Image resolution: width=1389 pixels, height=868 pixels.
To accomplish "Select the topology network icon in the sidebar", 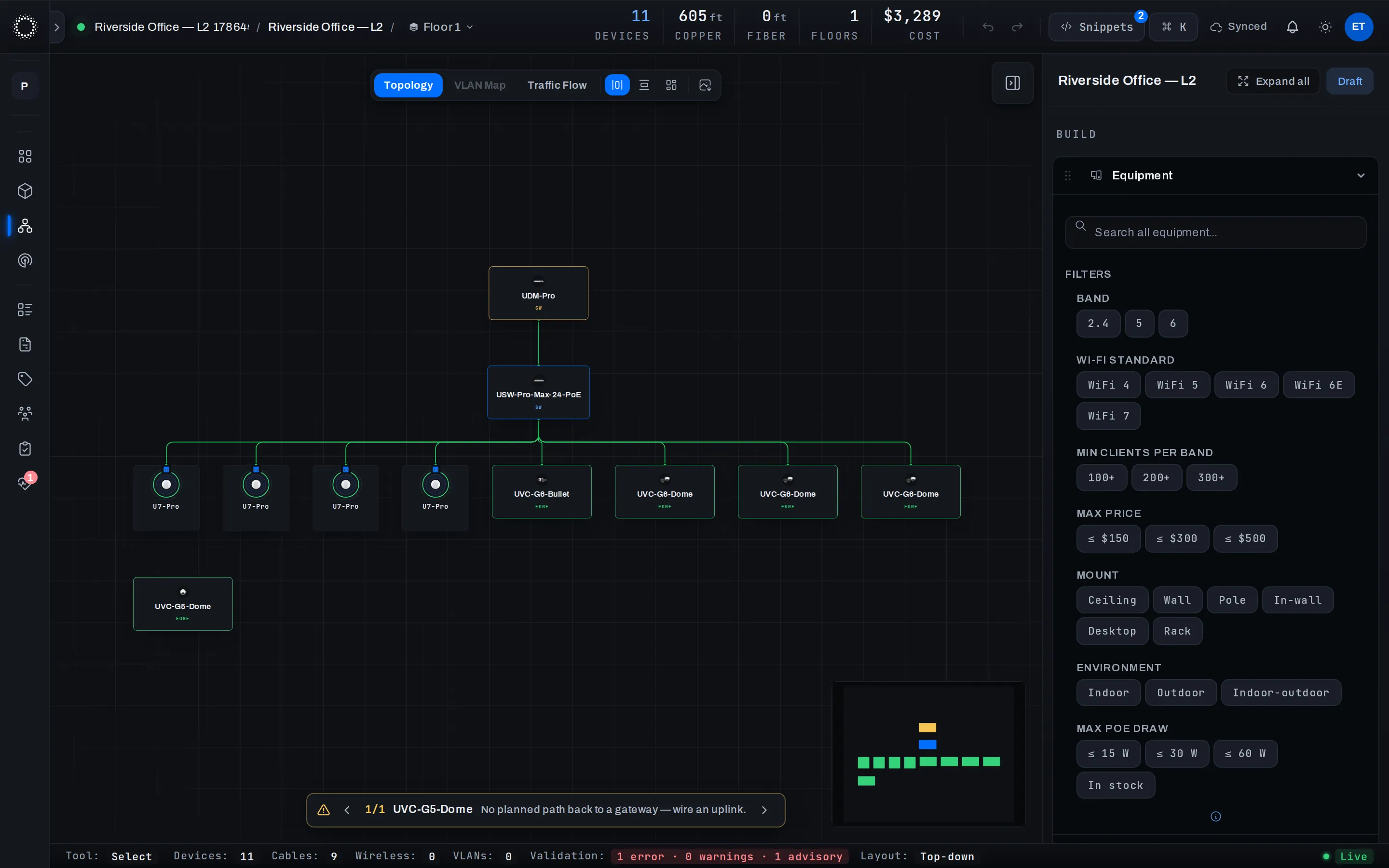I will [x=25, y=226].
